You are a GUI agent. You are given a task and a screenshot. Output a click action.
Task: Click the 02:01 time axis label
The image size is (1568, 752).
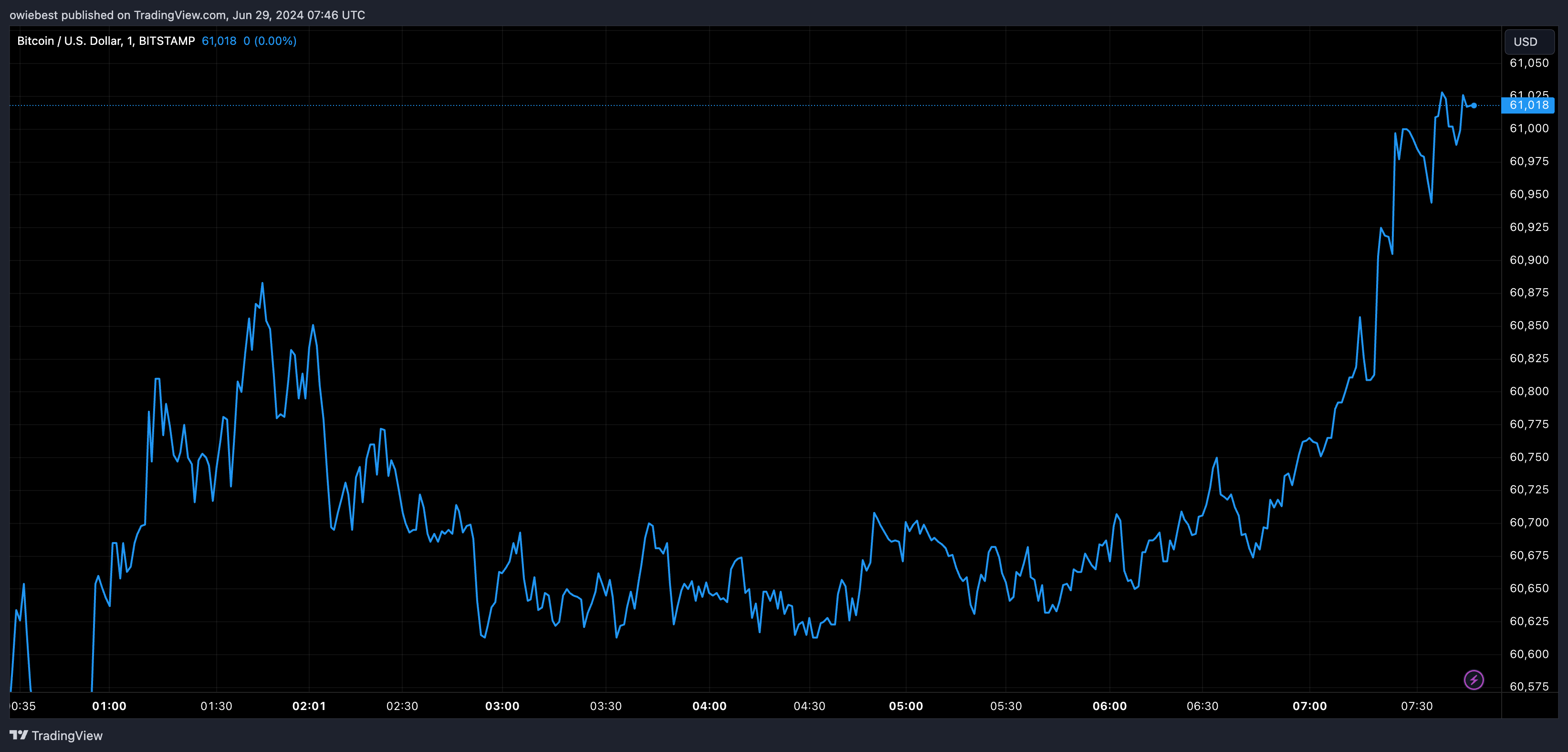(309, 706)
